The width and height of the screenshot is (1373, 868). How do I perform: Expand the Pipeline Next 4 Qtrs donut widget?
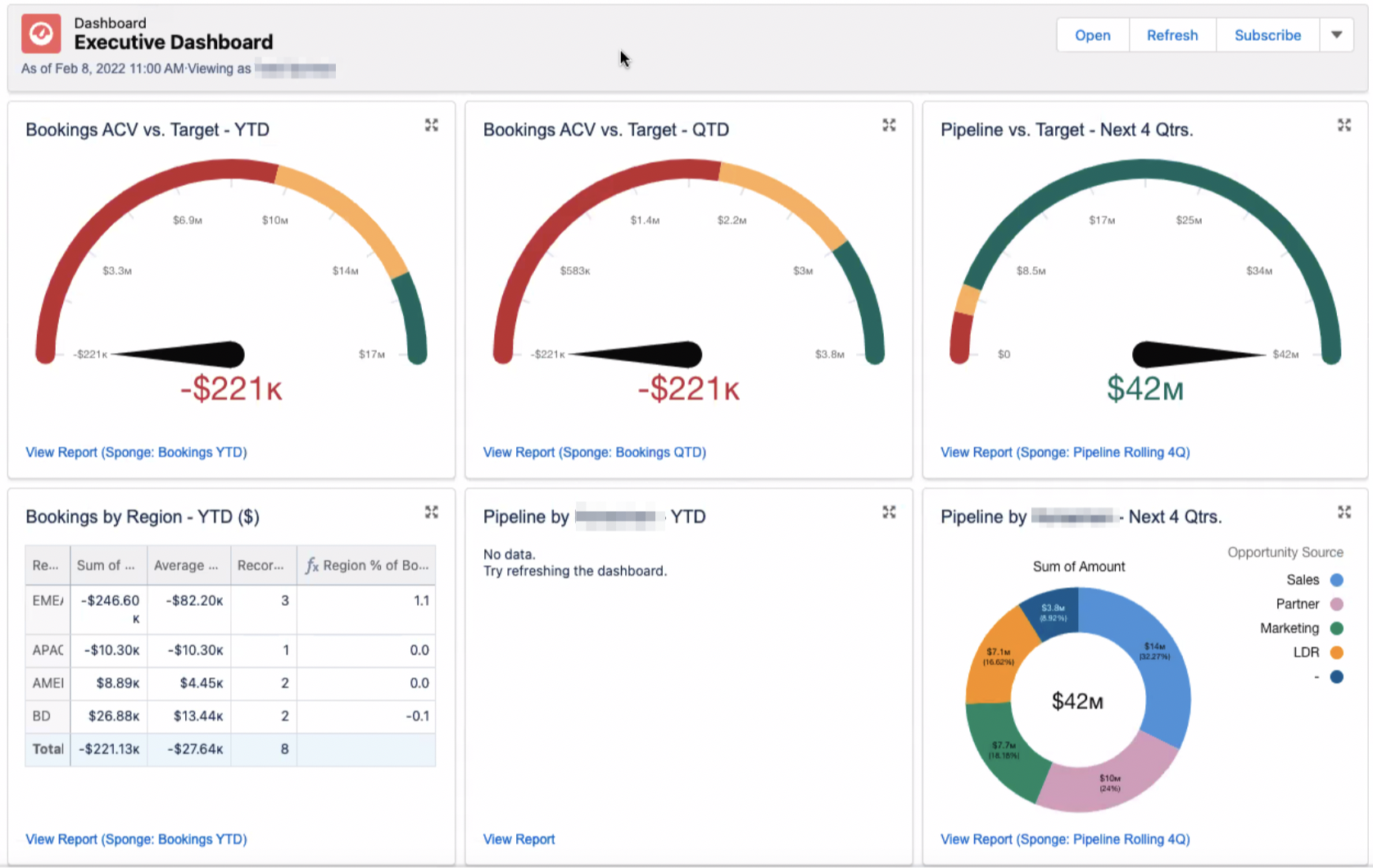(x=1344, y=513)
